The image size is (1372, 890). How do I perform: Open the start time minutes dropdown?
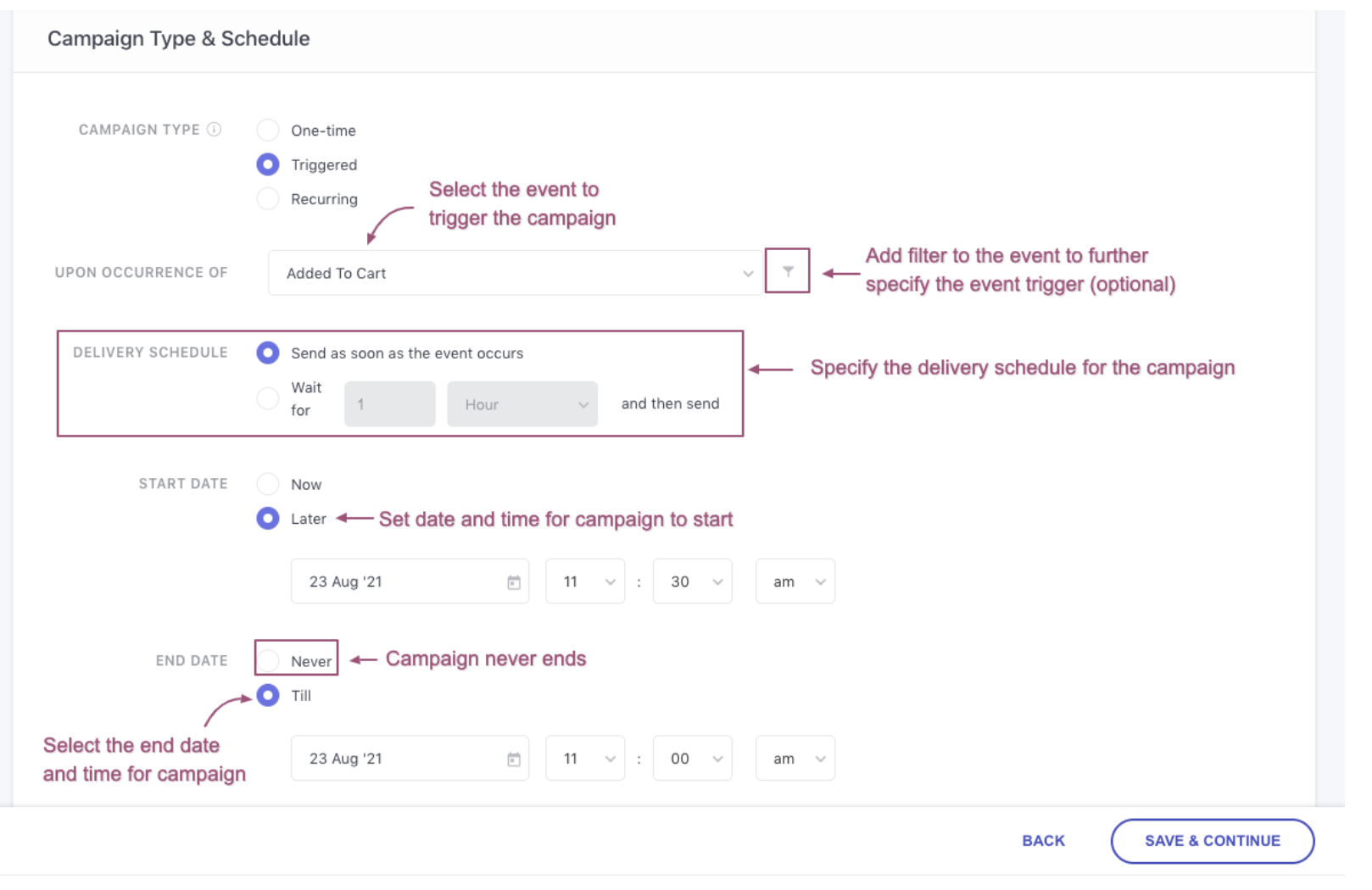click(x=692, y=582)
